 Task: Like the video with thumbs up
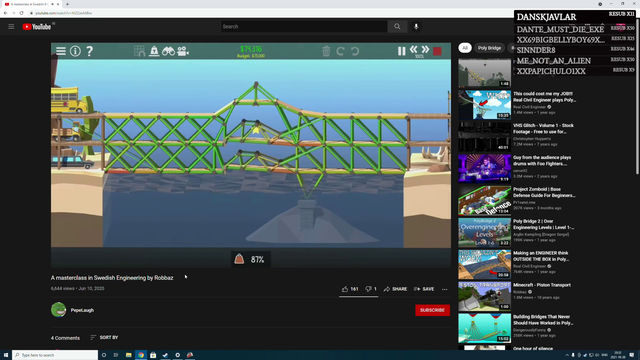[350, 289]
